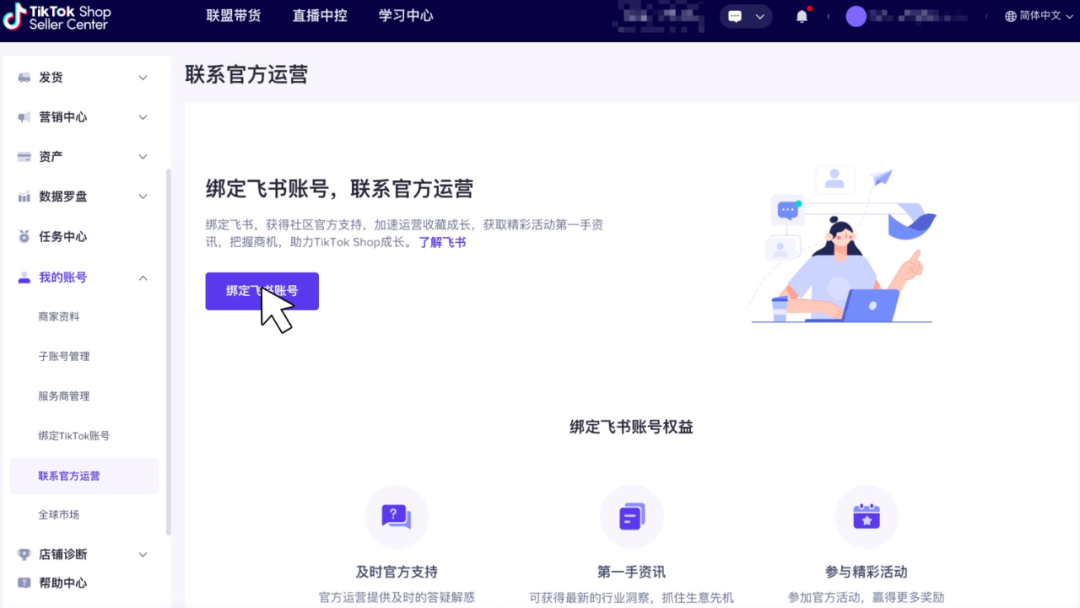Viewport: 1080px width, 608px height.
Task: Open the 直播中控 live control menu
Action: pos(319,15)
